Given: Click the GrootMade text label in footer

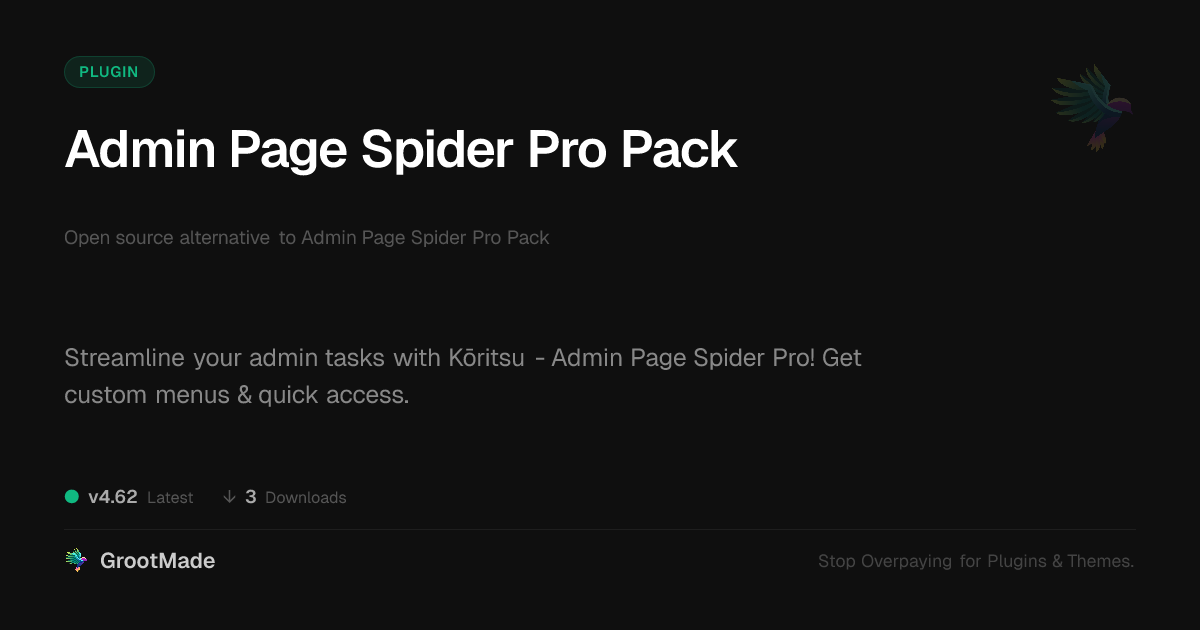Looking at the screenshot, I should pyautogui.click(x=158, y=561).
